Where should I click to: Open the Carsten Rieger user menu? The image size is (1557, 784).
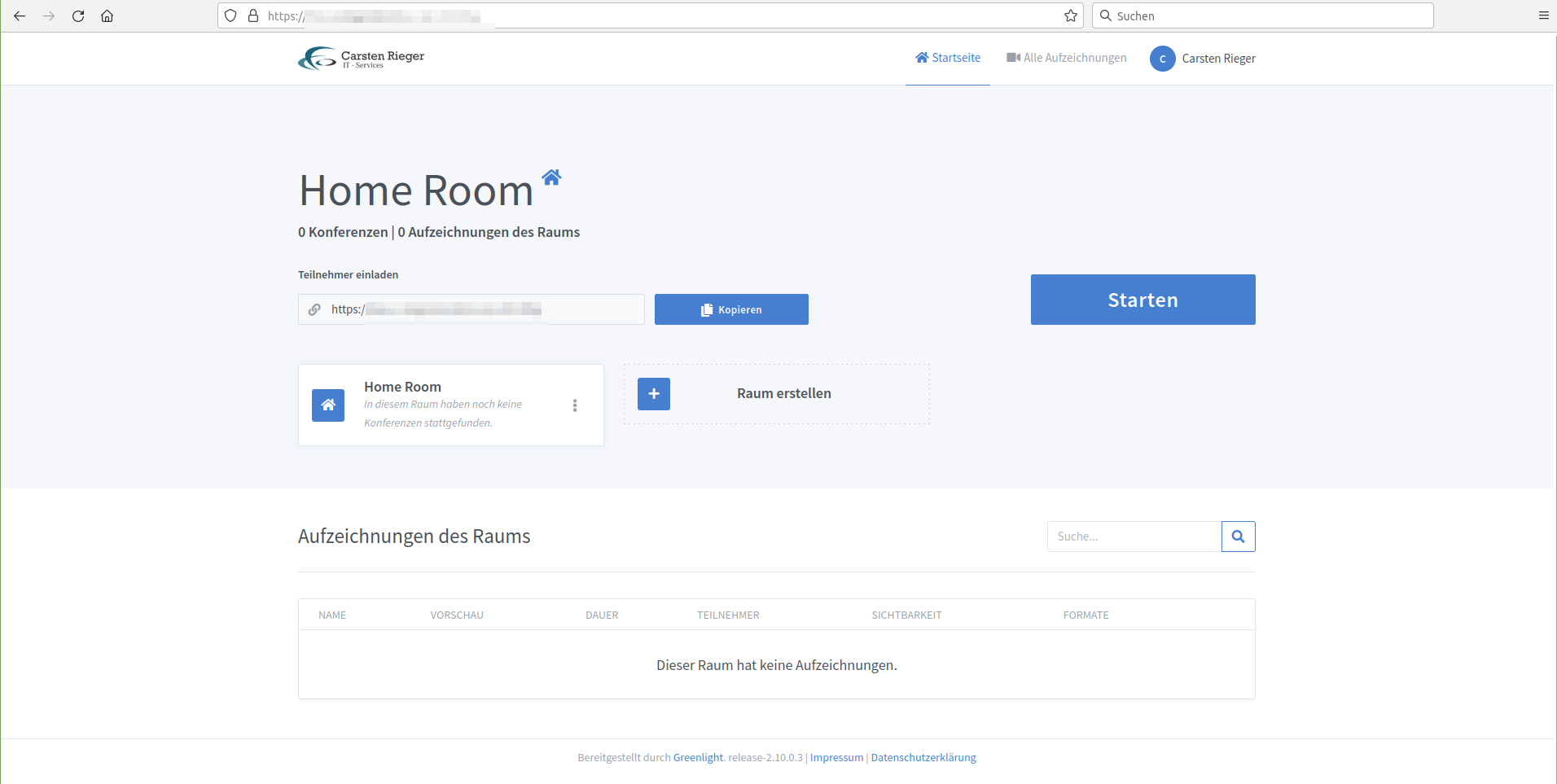1203,59
